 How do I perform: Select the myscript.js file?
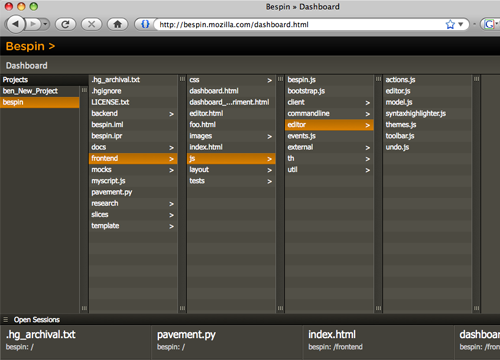point(133,181)
